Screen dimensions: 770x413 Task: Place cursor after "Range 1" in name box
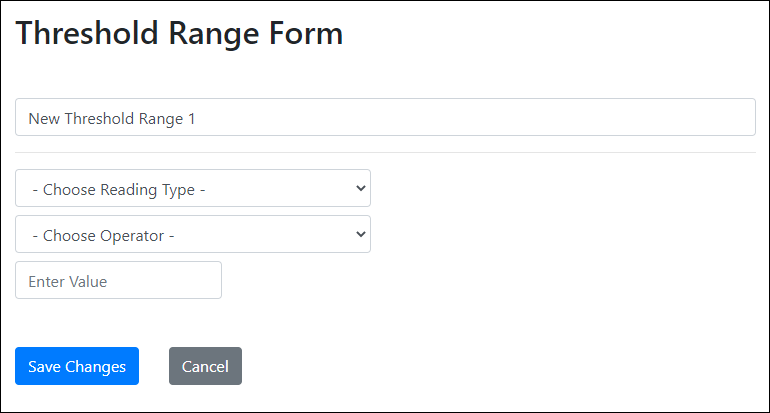click(x=198, y=118)
